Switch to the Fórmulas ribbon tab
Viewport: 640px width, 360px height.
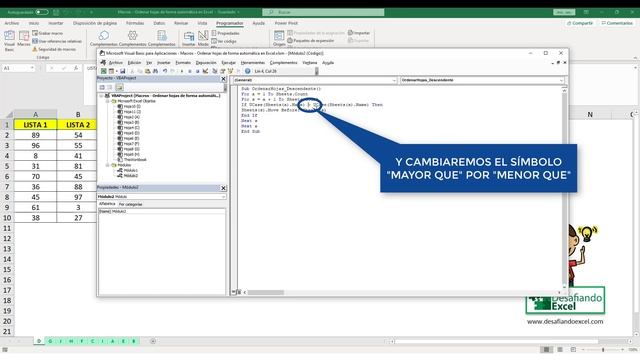point(135,23)
